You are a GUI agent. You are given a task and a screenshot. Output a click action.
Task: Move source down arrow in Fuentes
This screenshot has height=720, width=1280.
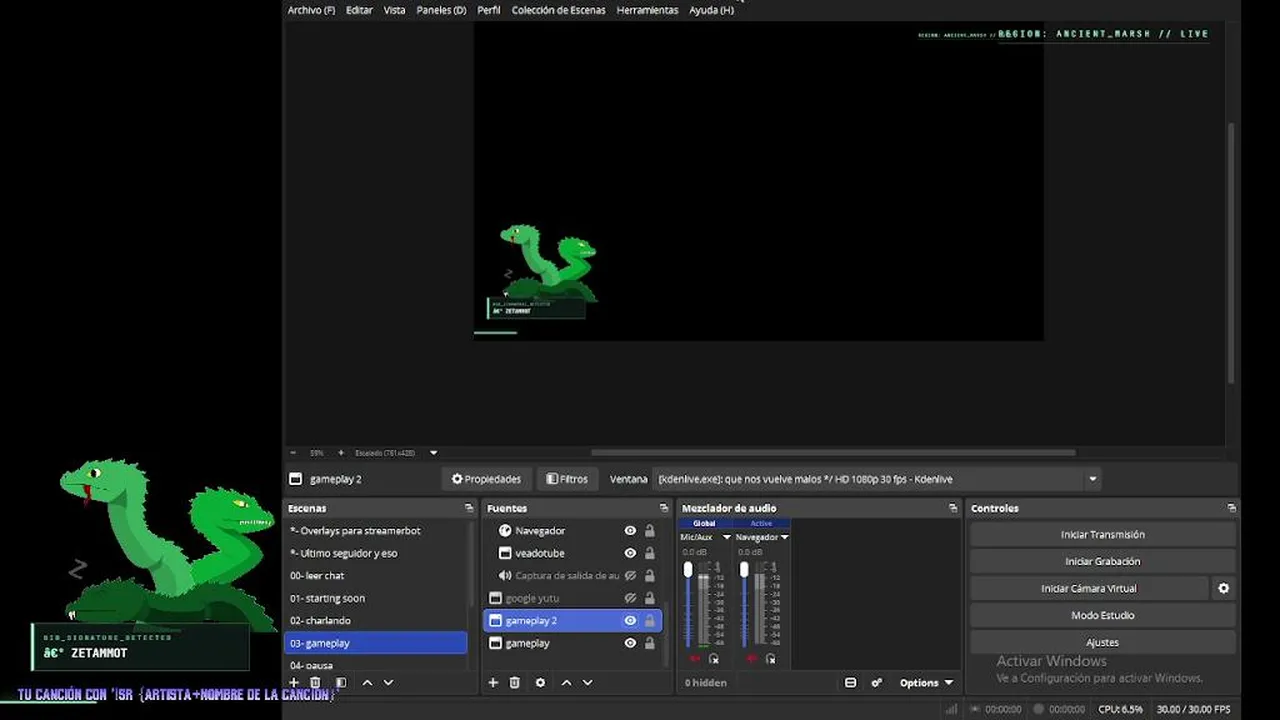[x=588, y=682]
